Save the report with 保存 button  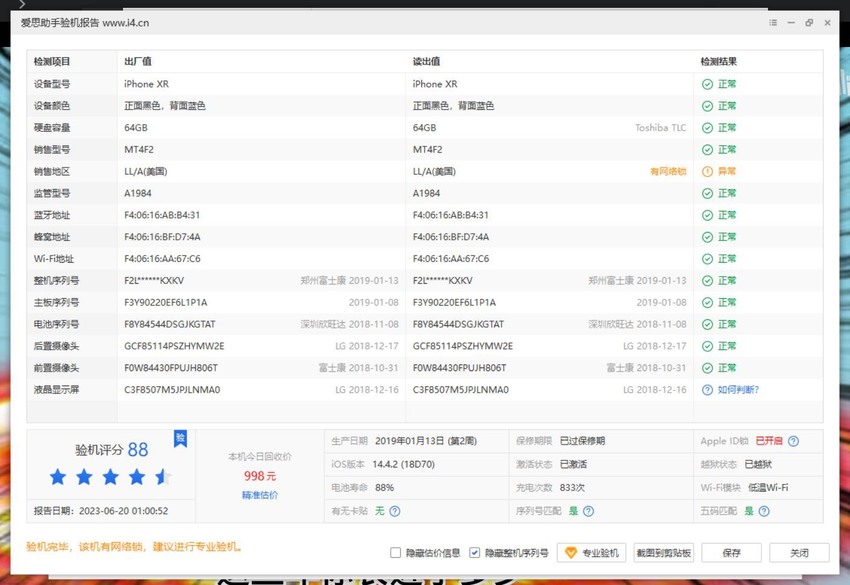731,552
